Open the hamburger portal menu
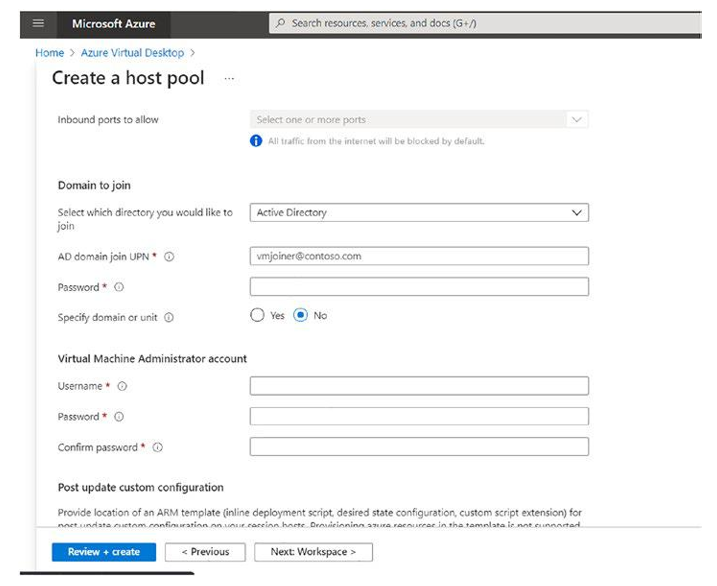This screenshot has width=717, height=586. 38,23
